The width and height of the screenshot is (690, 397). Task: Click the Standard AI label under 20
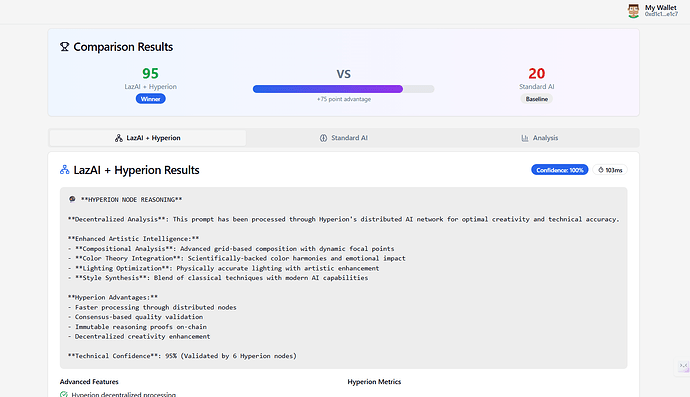coord(537,87)
